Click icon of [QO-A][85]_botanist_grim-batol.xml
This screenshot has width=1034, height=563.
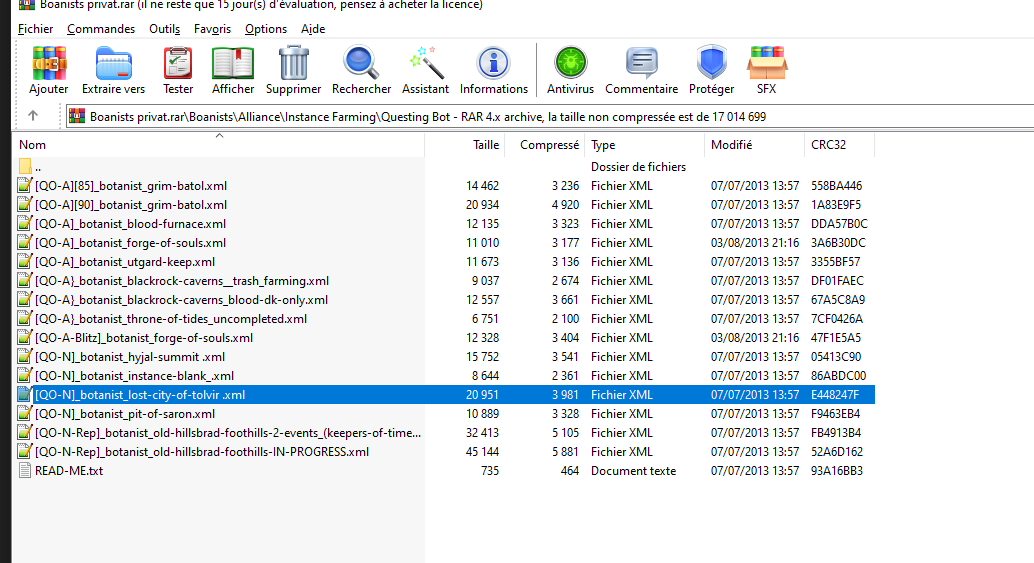(x=25, y=186)
